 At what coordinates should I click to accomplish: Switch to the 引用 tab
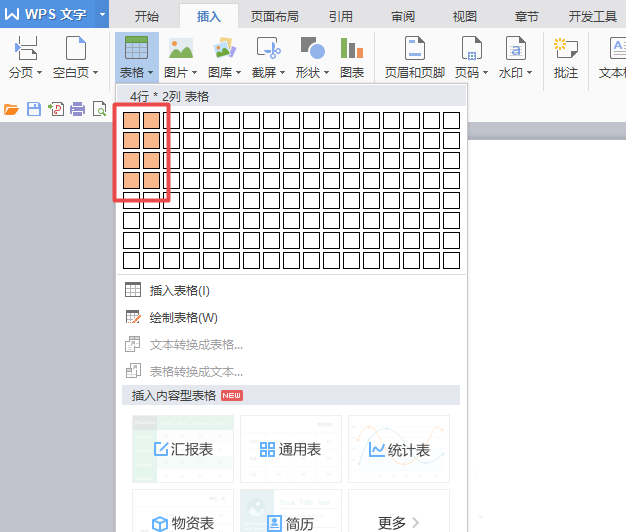[x=341, y=16]
